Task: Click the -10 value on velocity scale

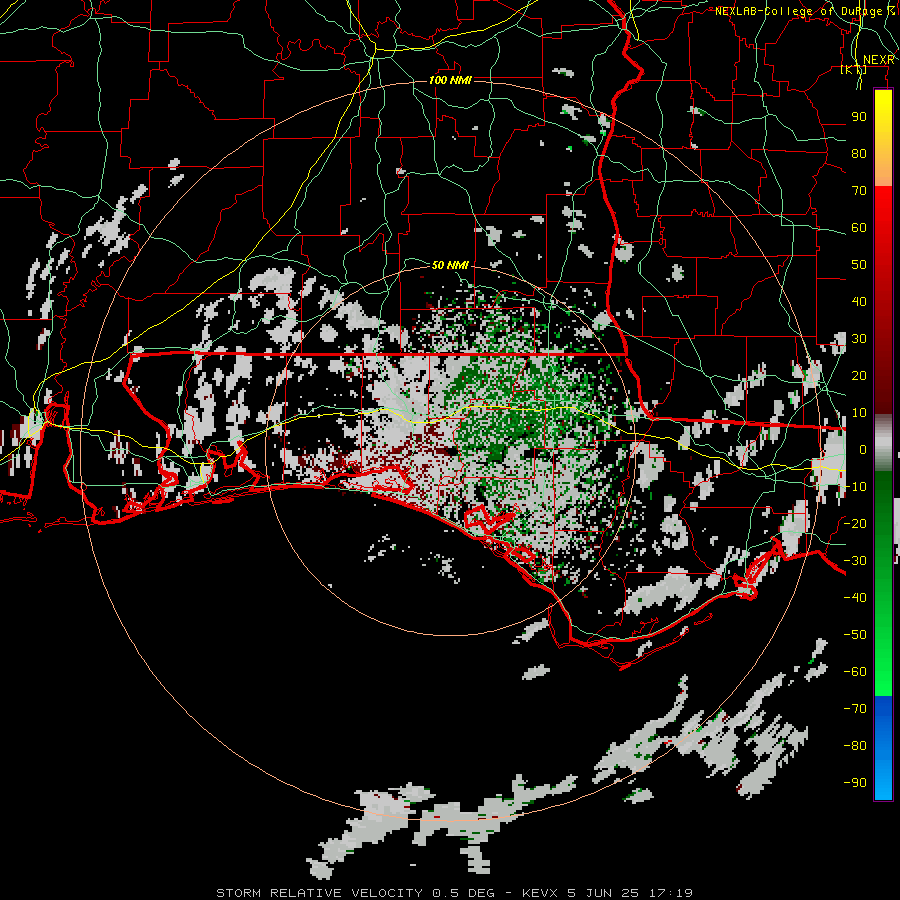Action: coord(855,487)
